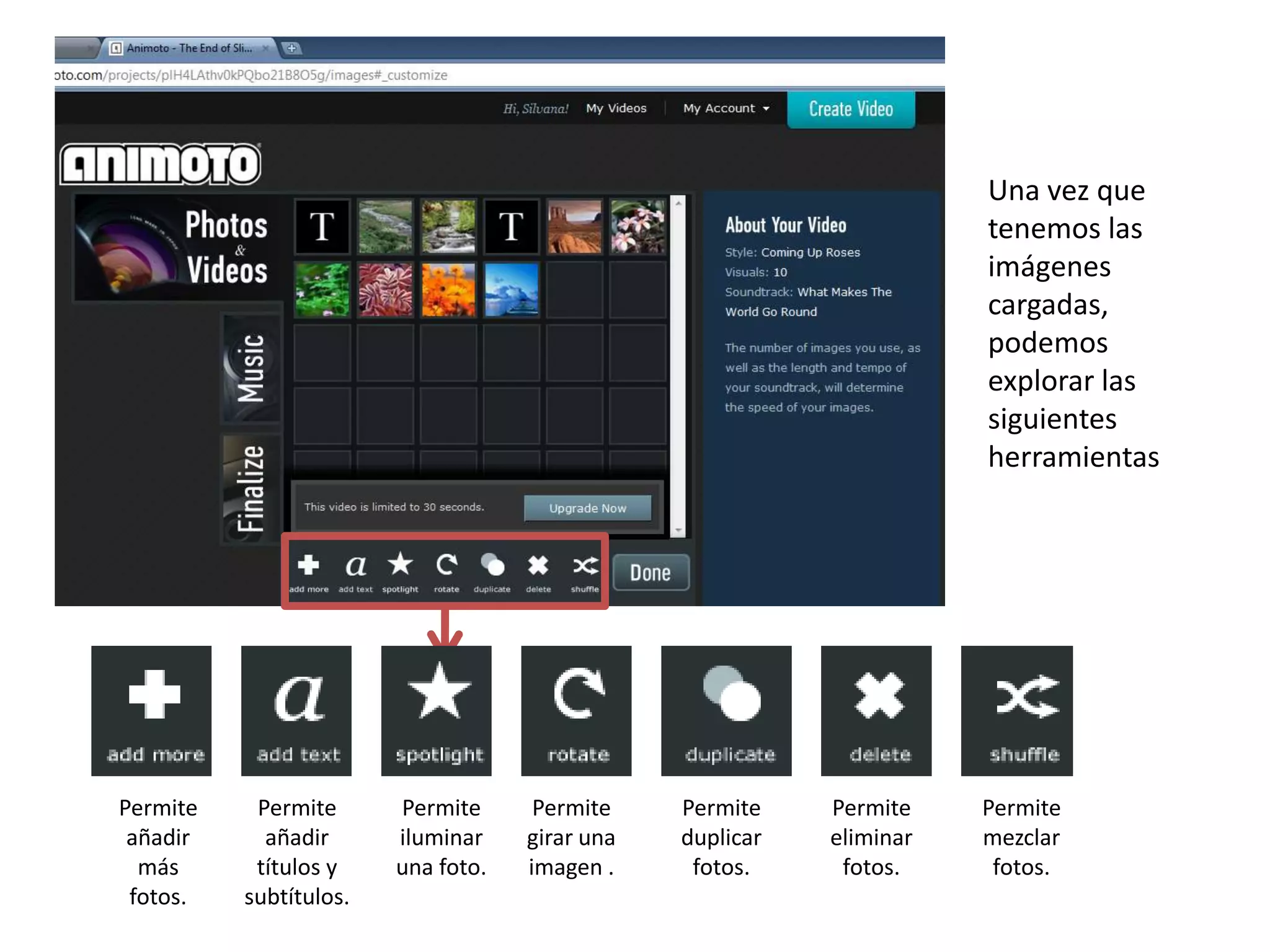This screenshot has width=1270, height=952.
Task: Click the Animoto logo
Action: [161, 164]
